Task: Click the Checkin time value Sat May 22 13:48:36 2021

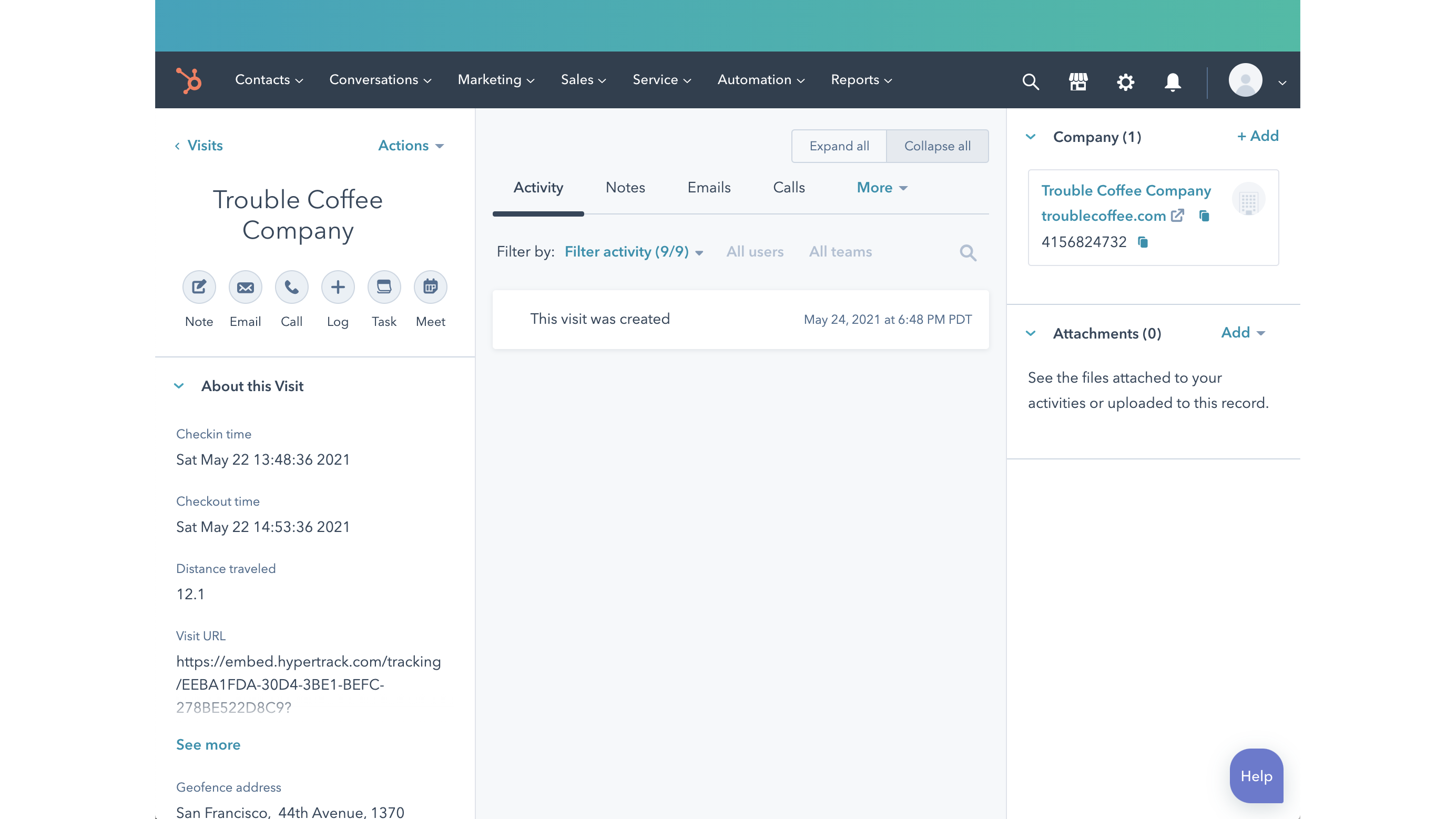Action: tap(263, 460)
